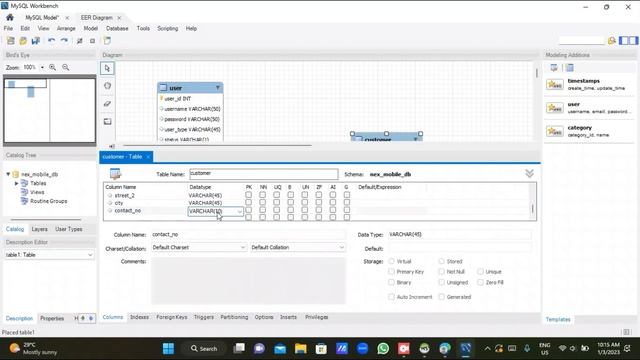The image size is (640, 360).
Task: Click the table icon beside Table Name
Action: (116, 174)
